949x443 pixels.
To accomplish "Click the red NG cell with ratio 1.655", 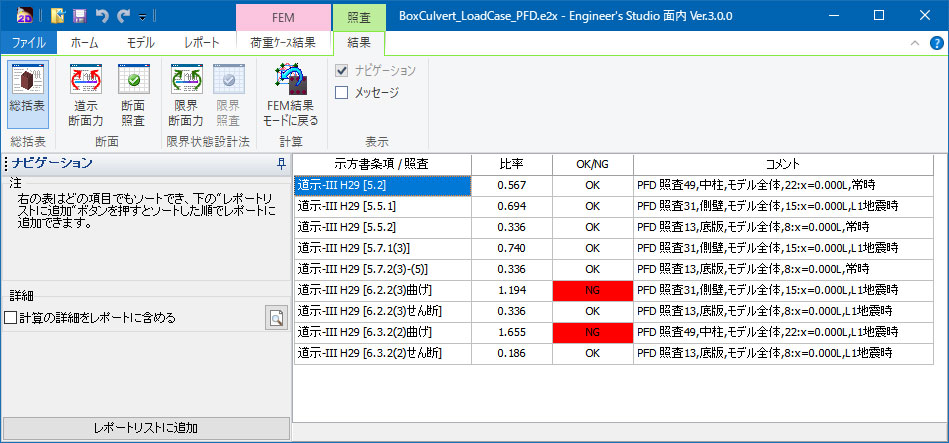I will tap(593, 332).
